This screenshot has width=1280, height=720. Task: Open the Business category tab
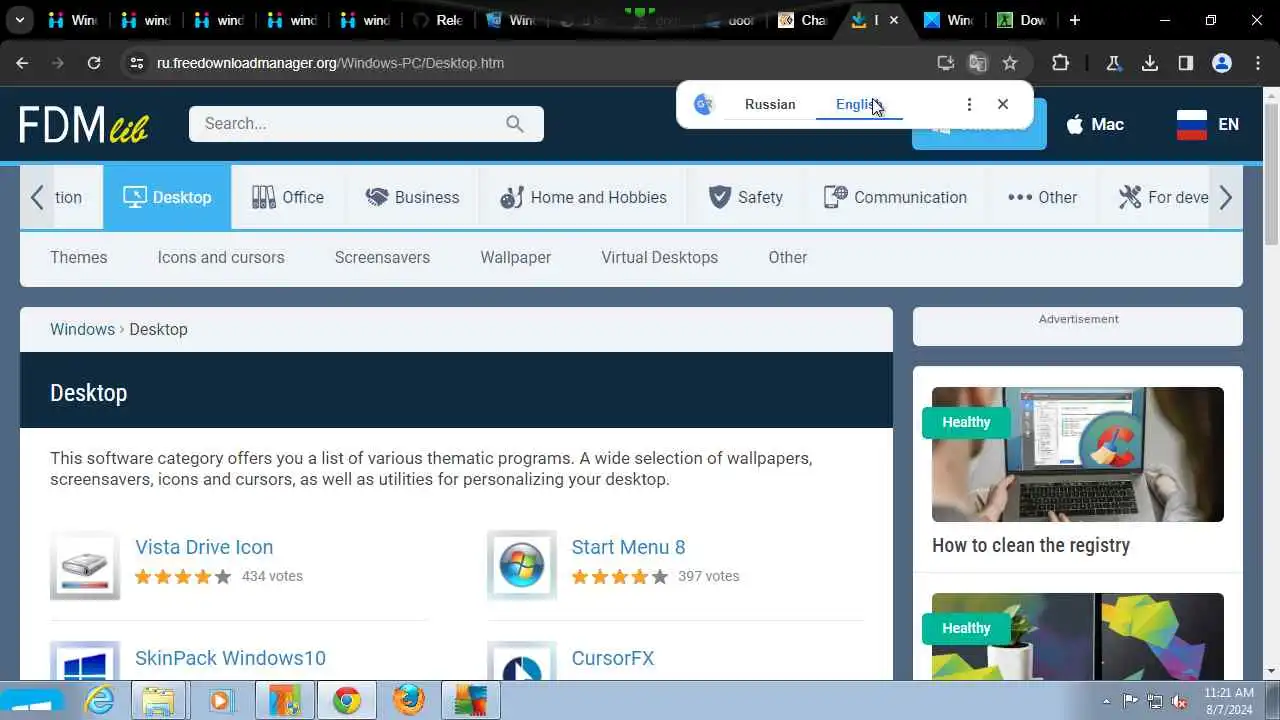coord(412,197)
